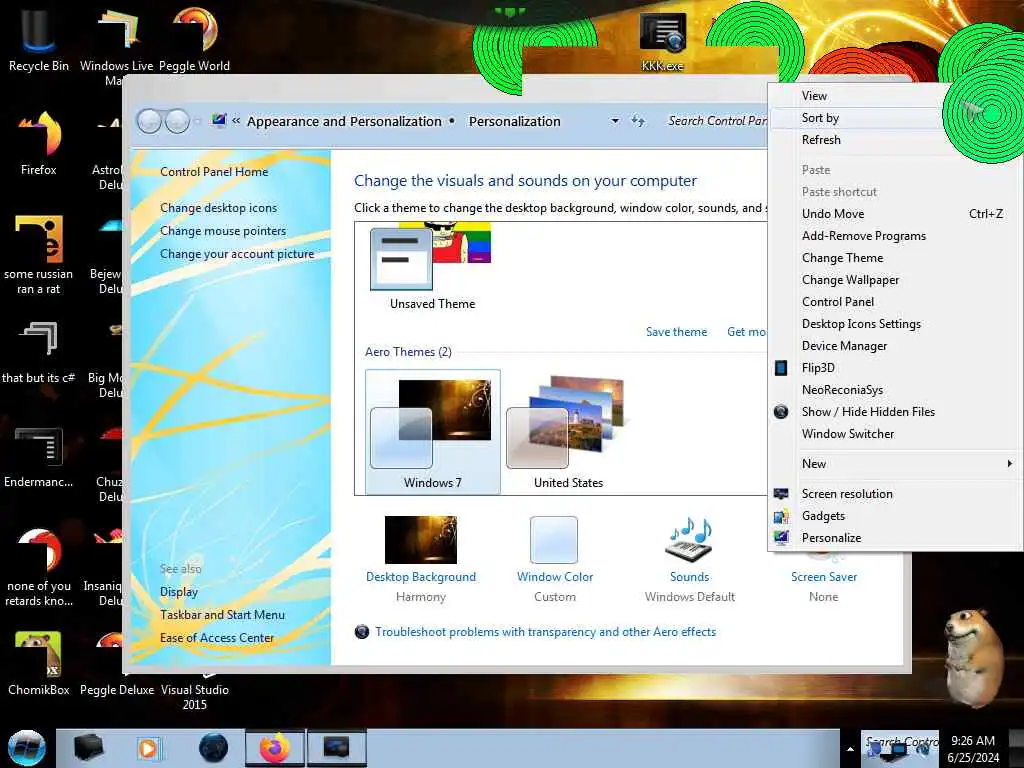The image size is (1024, 768).
Task: Troubleshoot problems with transparency link
Action: coord(545,632)
